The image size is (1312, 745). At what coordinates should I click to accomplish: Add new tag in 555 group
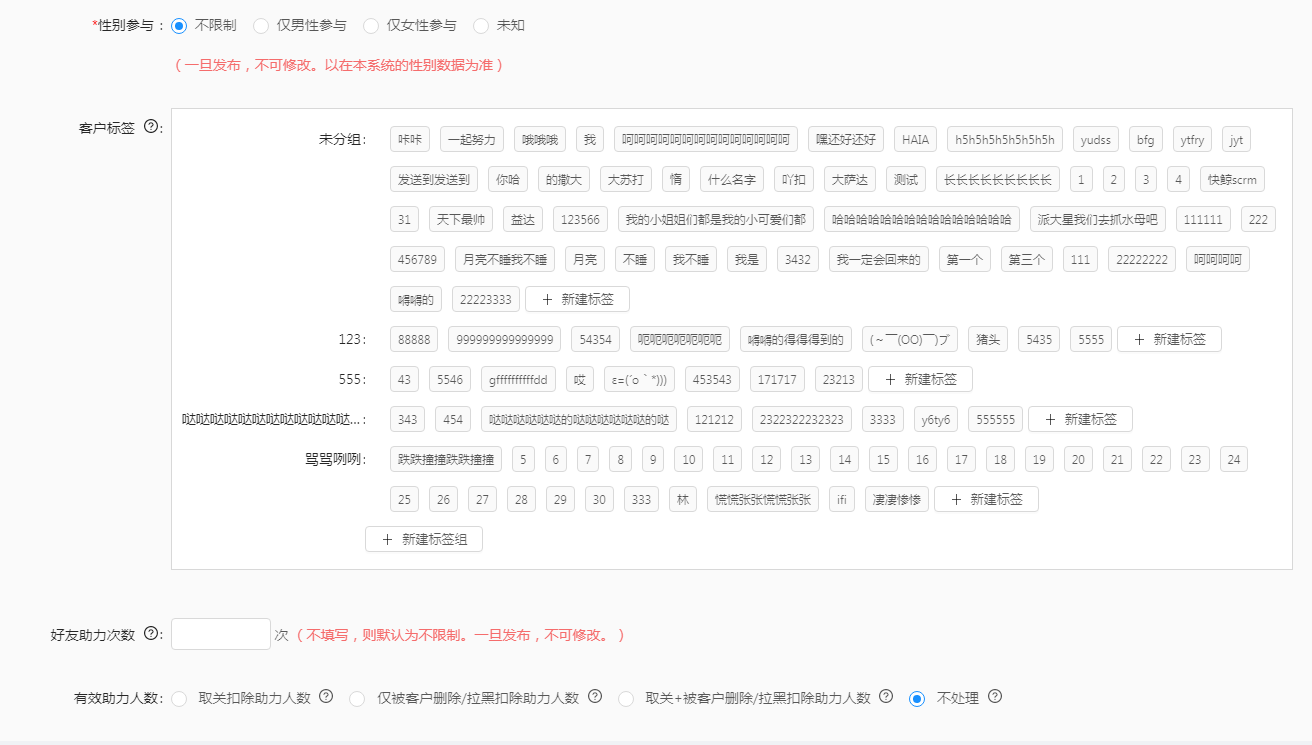tap(920, 379)
